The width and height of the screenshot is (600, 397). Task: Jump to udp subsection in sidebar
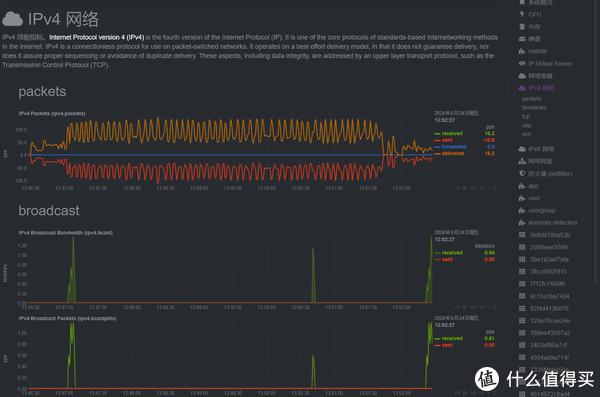coord(526,125)
